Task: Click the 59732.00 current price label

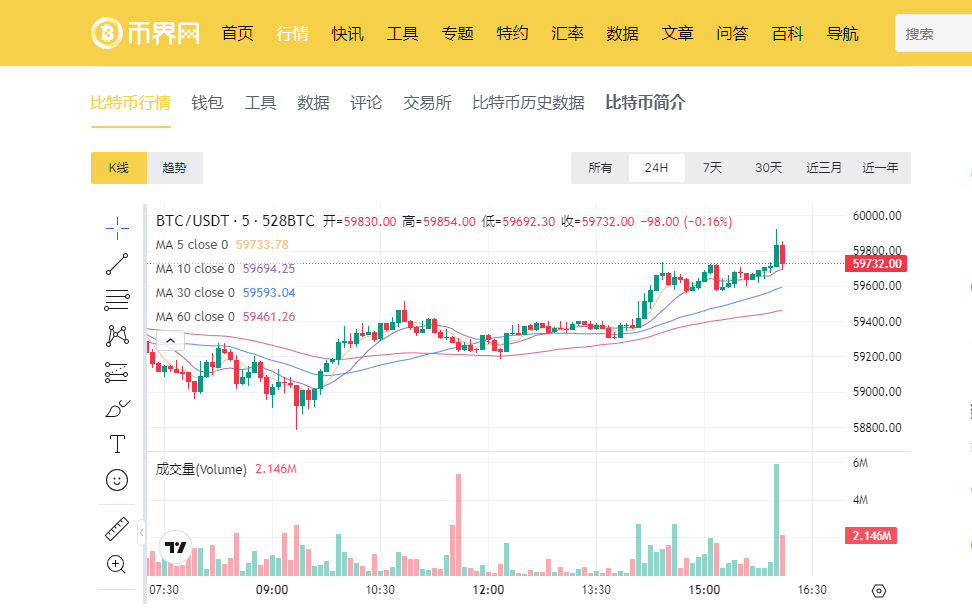Action: pos(876,264)
